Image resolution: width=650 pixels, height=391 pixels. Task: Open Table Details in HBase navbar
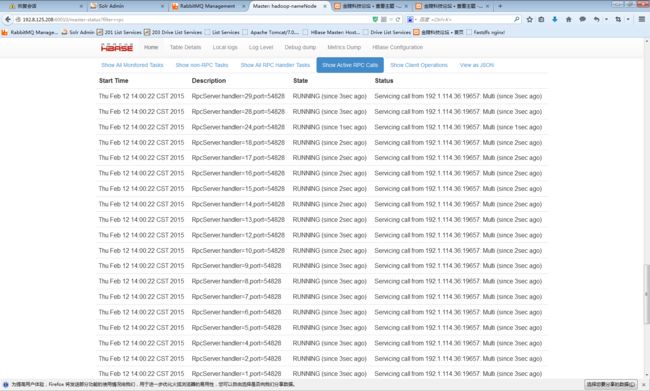(185, 47)
